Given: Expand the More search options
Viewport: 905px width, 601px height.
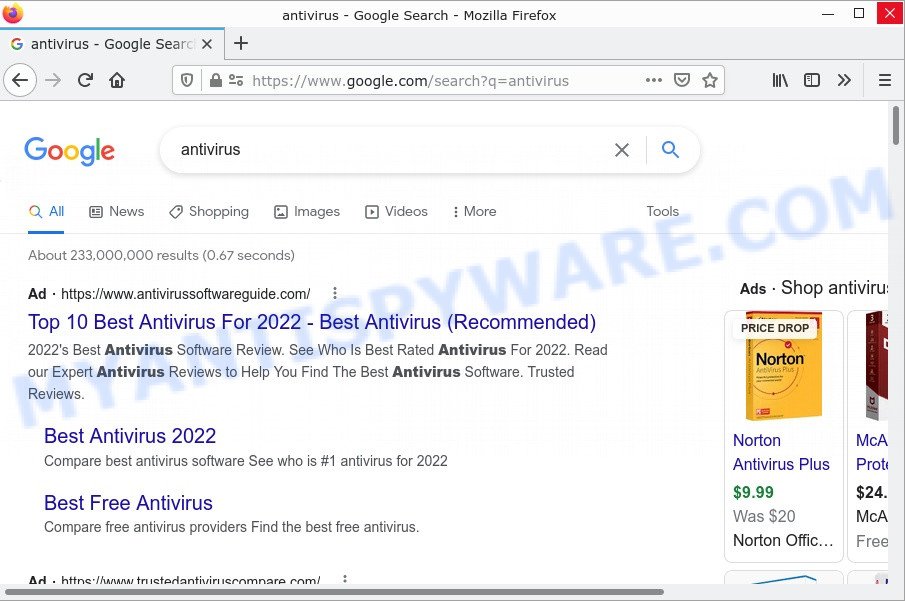Looking at the screenshot, I should pos(474,212).
